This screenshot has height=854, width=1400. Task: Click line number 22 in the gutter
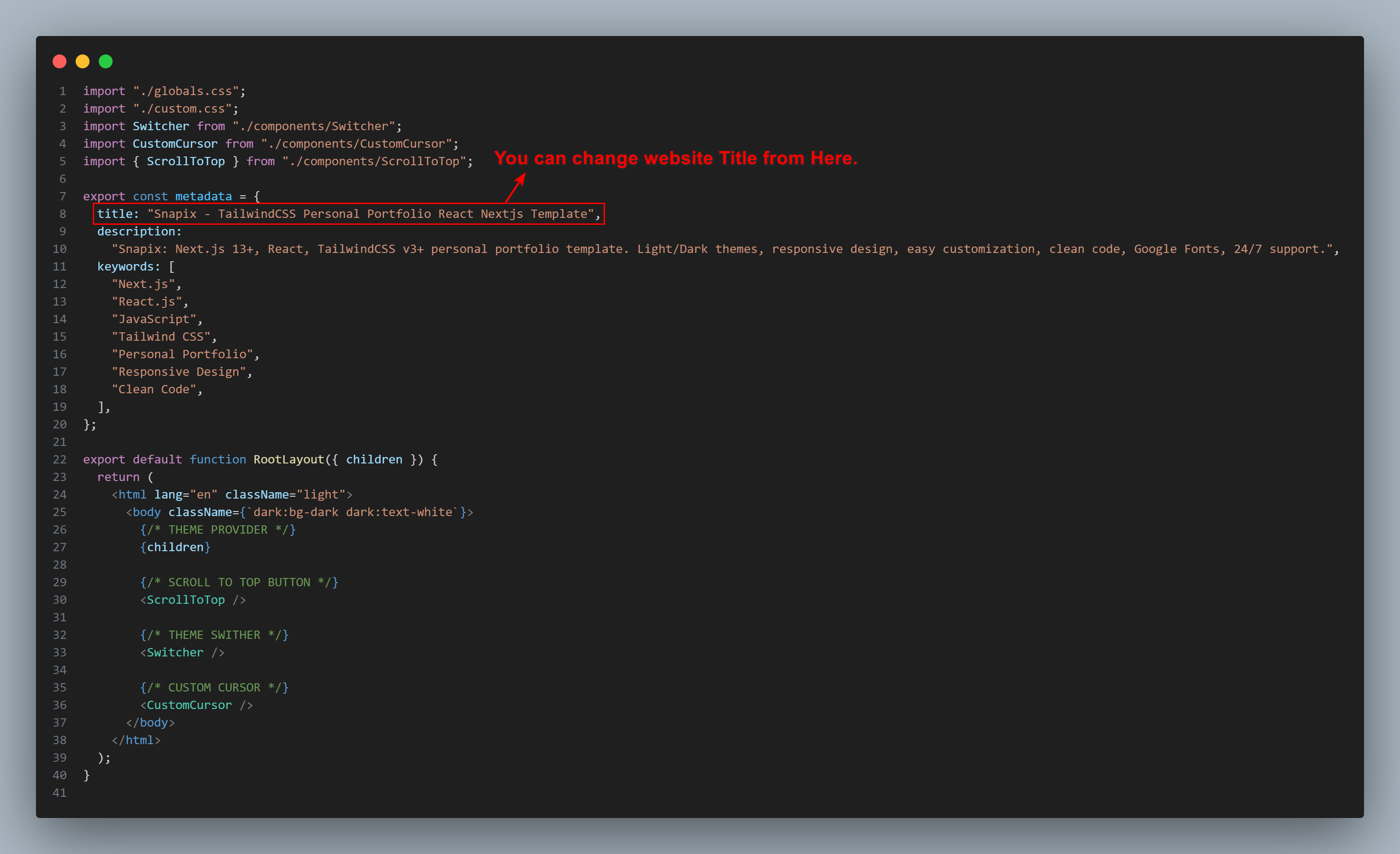(x=60, y=459)
